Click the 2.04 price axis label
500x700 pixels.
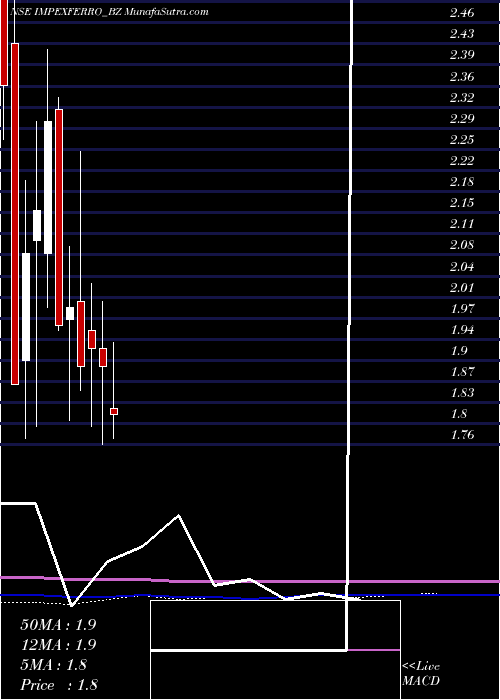pos(462,267)
